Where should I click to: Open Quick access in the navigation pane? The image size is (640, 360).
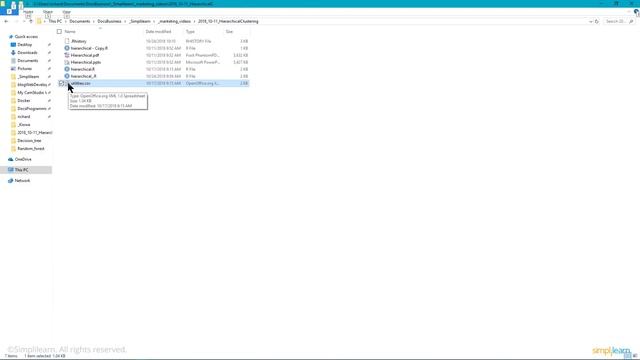pos(26,37)
